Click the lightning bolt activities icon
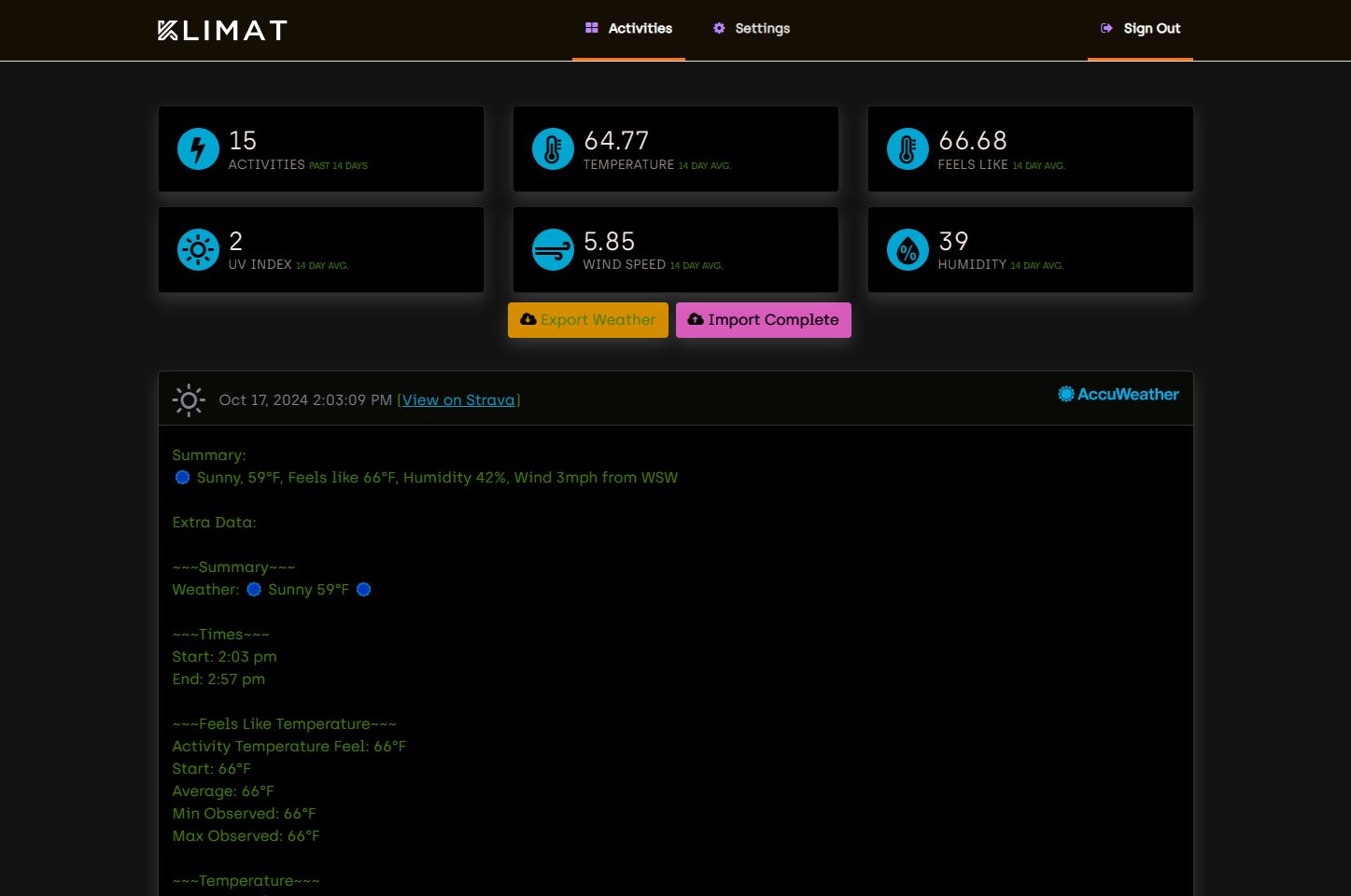1351x896 pixels. (198, 148)
